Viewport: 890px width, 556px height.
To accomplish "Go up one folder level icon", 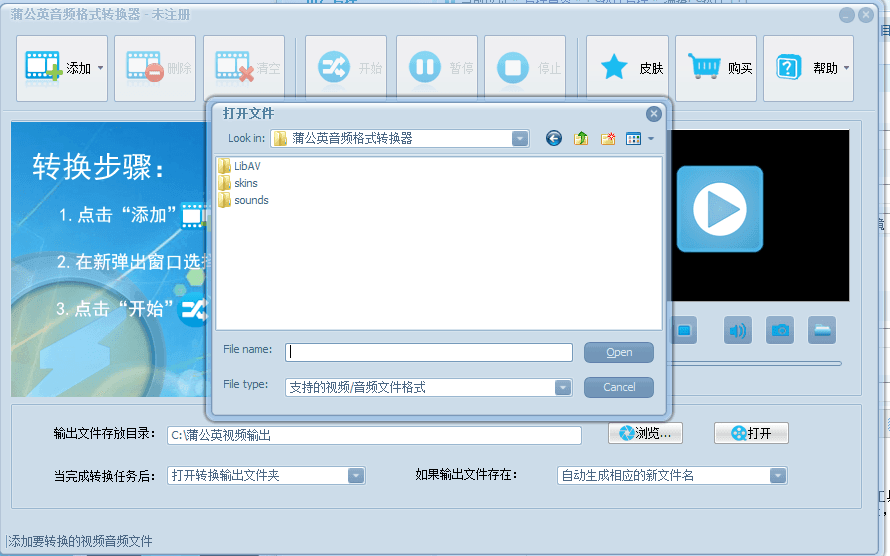I will 581,138.
